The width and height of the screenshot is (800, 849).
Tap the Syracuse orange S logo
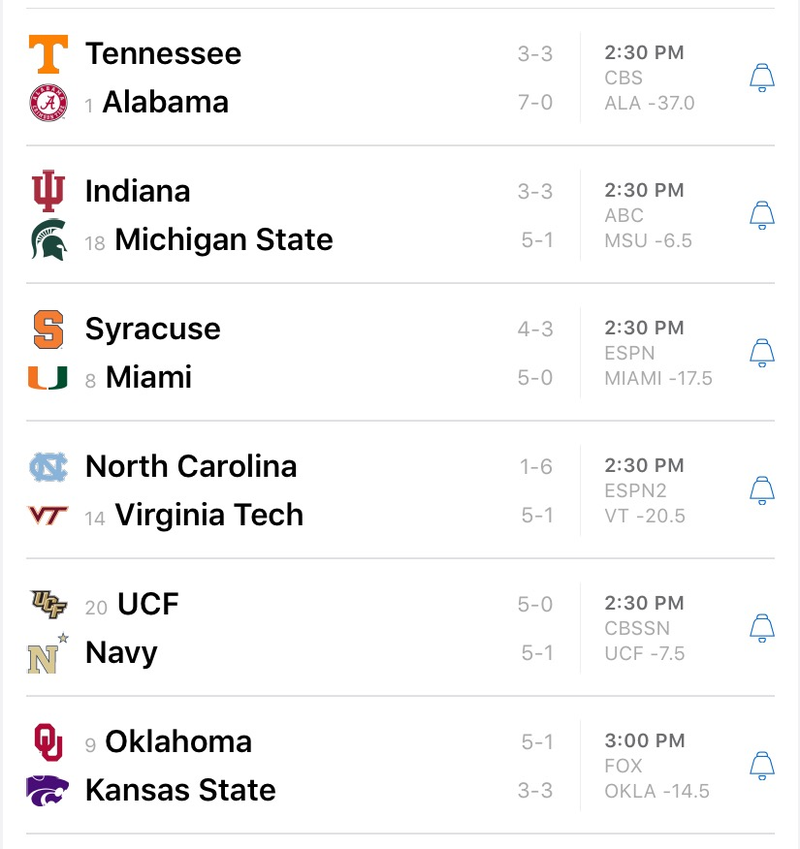click(48, 329)
